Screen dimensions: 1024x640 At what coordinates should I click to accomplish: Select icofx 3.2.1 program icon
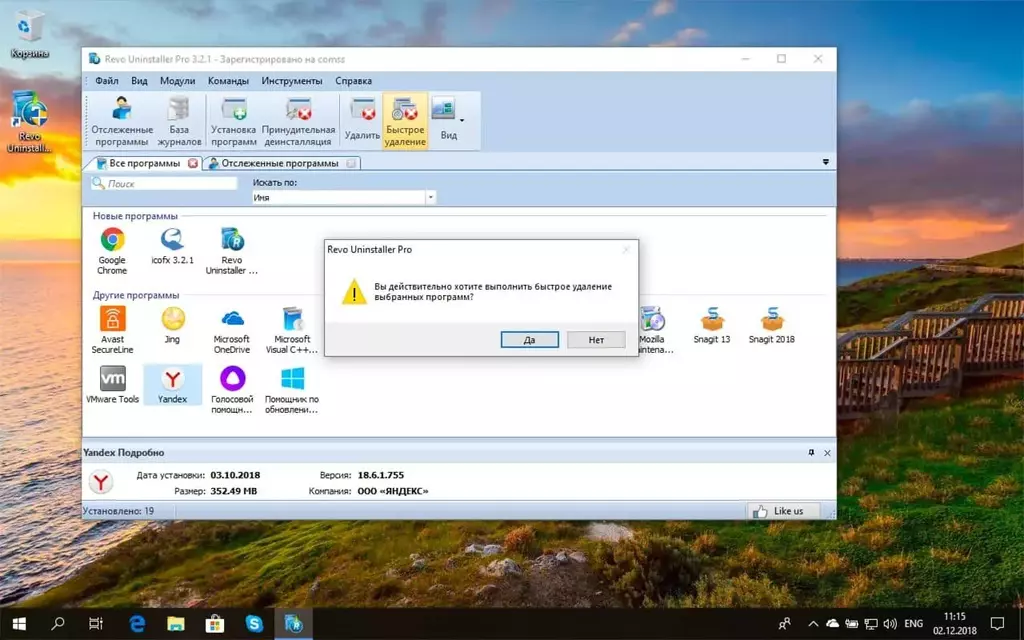coord(172,246)
